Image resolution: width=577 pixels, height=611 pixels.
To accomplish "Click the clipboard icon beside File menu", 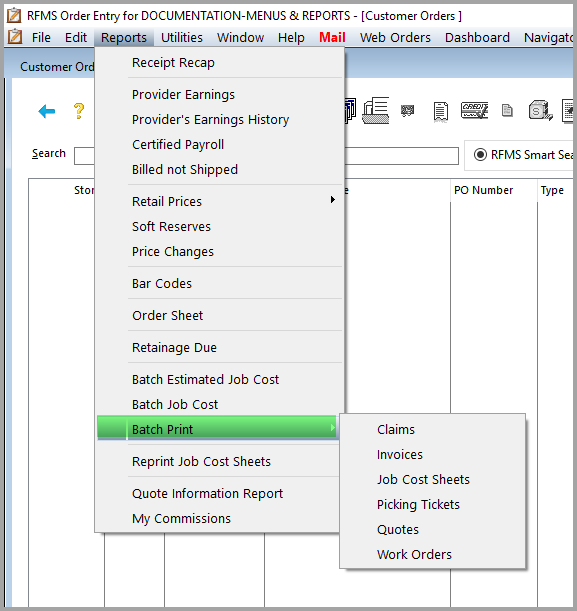I will (15, 37).
